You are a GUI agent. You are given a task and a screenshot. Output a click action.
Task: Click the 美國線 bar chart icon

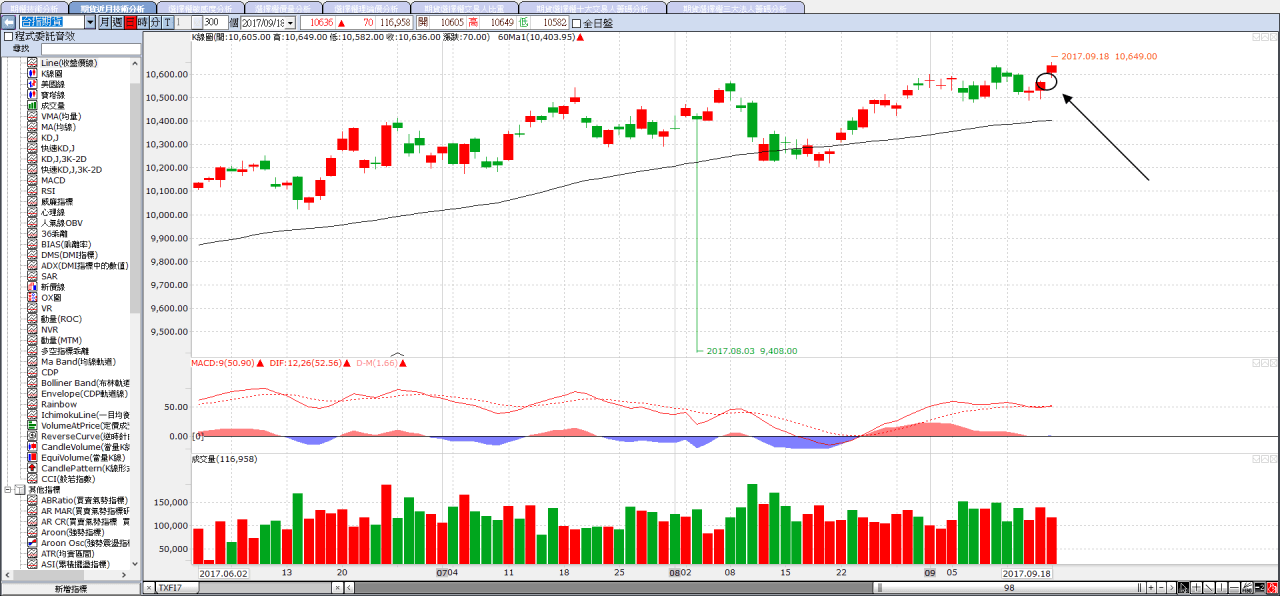point(32,85)
